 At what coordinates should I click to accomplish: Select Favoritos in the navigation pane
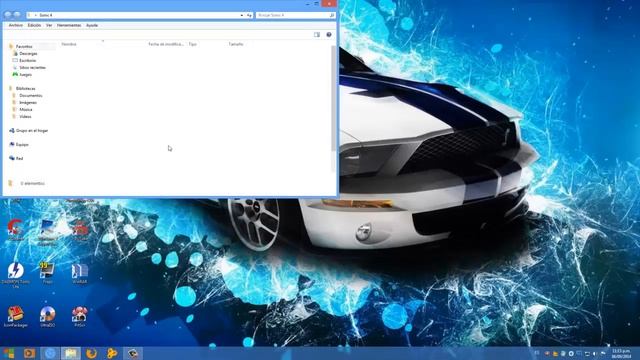click(24, 47)
